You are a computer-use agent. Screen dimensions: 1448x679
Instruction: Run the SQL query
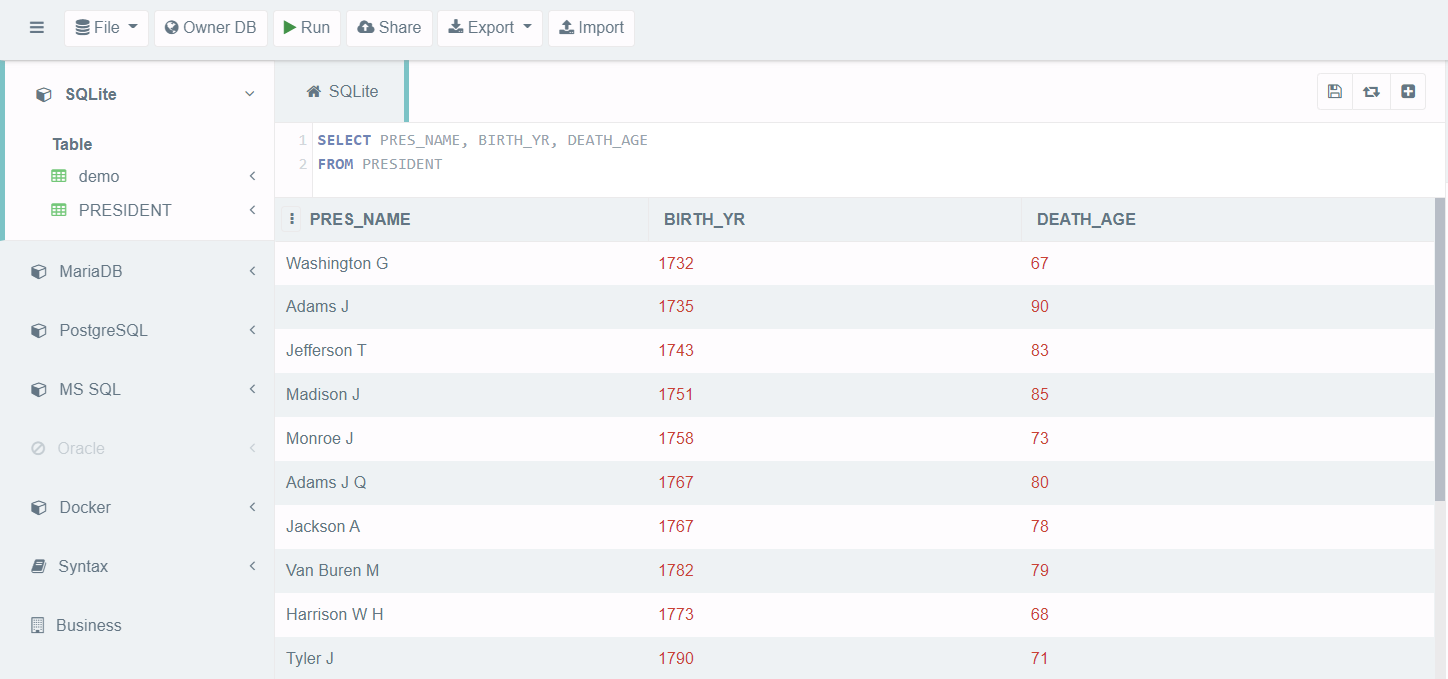point(307,28)
